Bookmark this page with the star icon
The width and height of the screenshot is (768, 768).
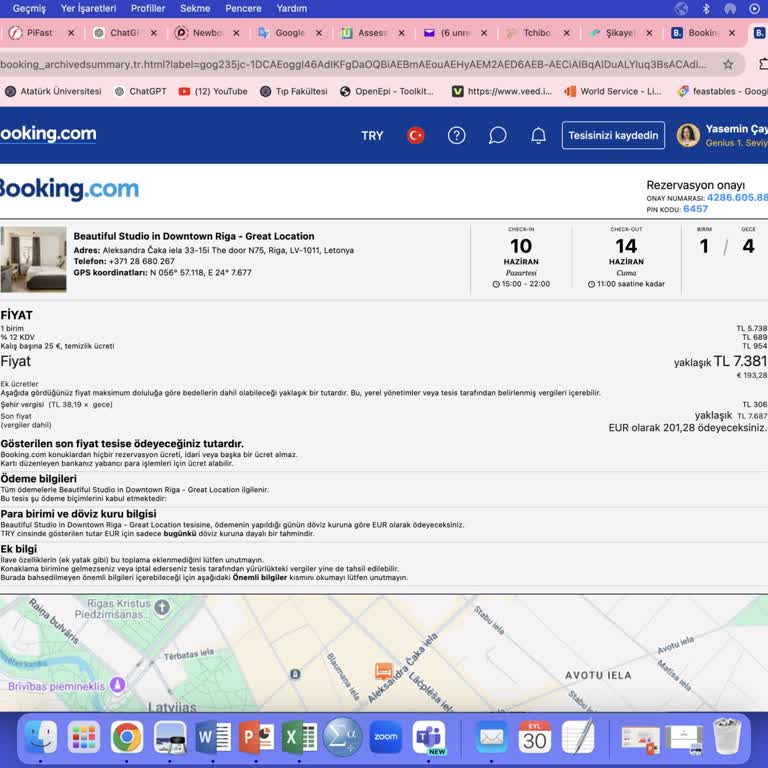tap(728, 64)
